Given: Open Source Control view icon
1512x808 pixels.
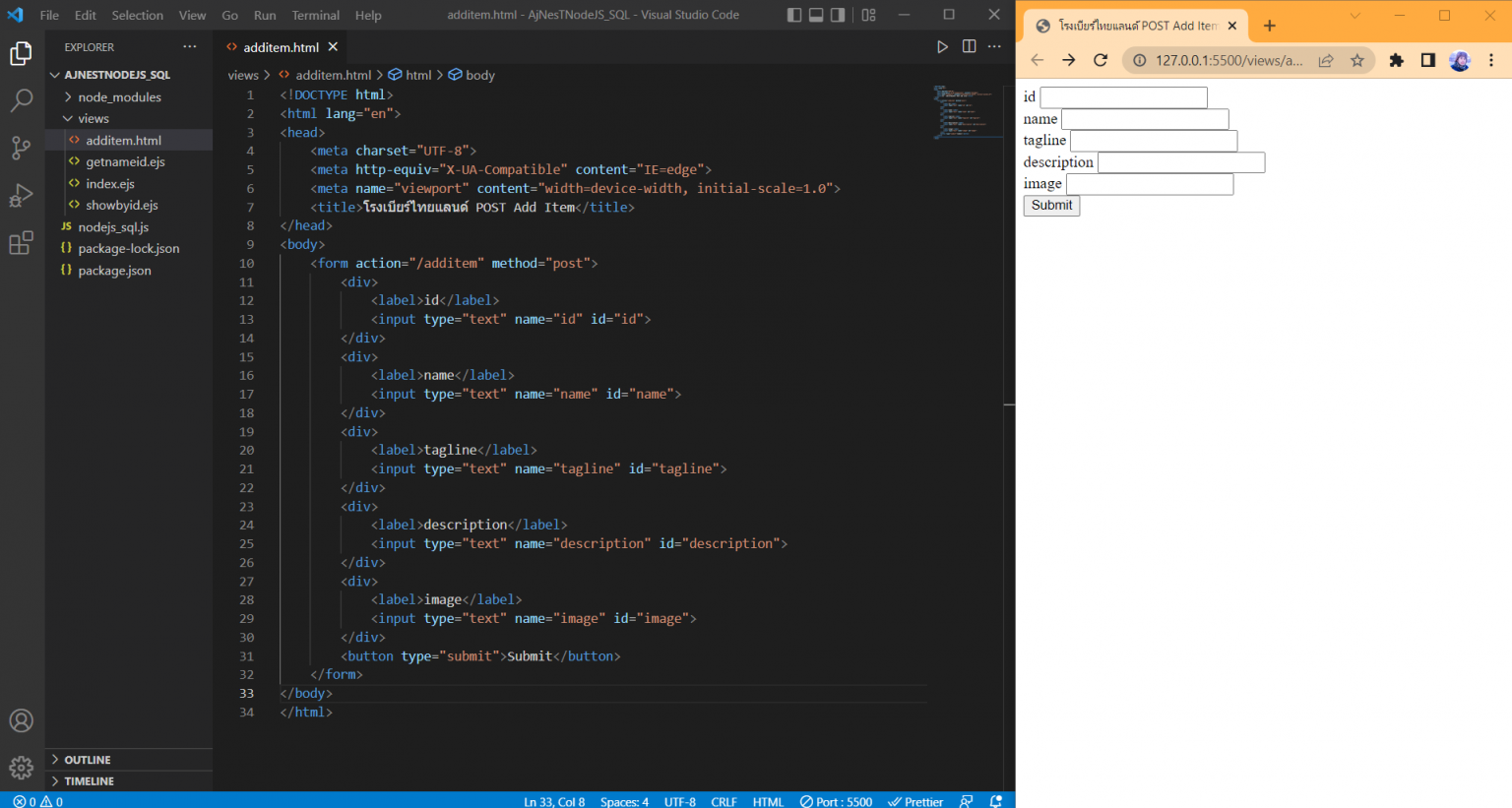Looking at the screenshot, I should [x=21, y=148].
